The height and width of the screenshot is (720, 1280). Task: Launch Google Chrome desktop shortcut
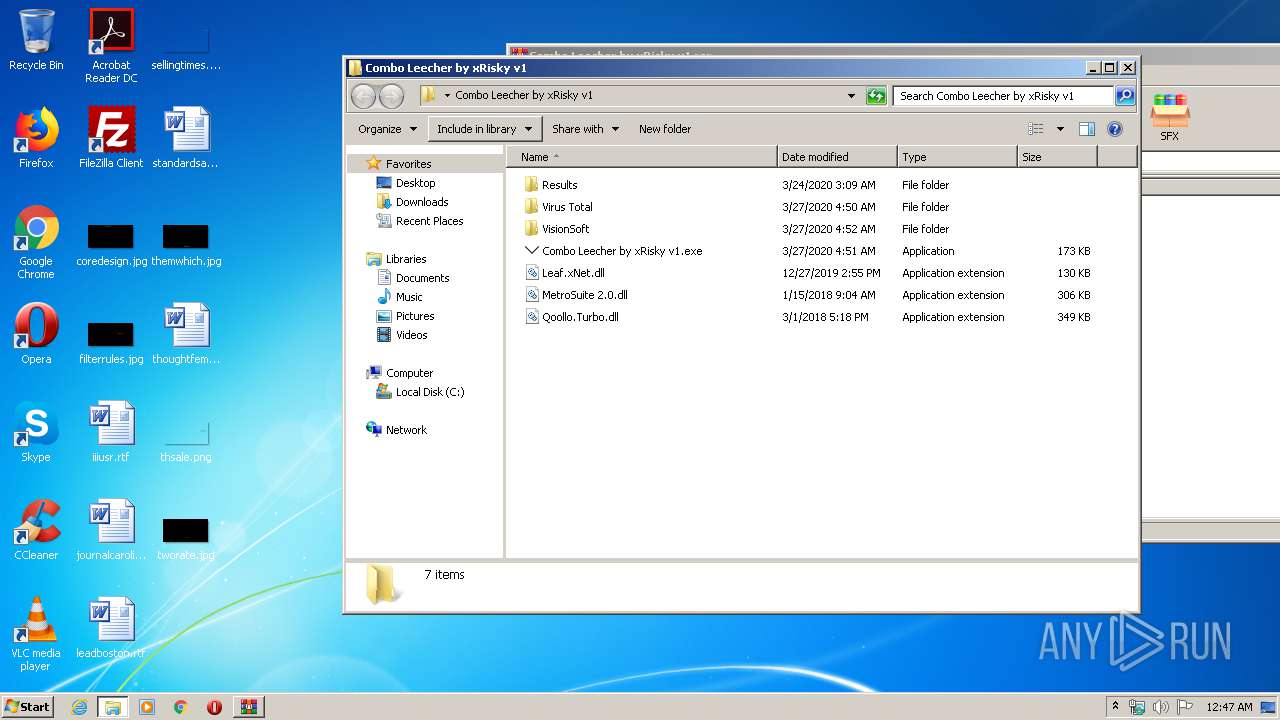(36, 242)
